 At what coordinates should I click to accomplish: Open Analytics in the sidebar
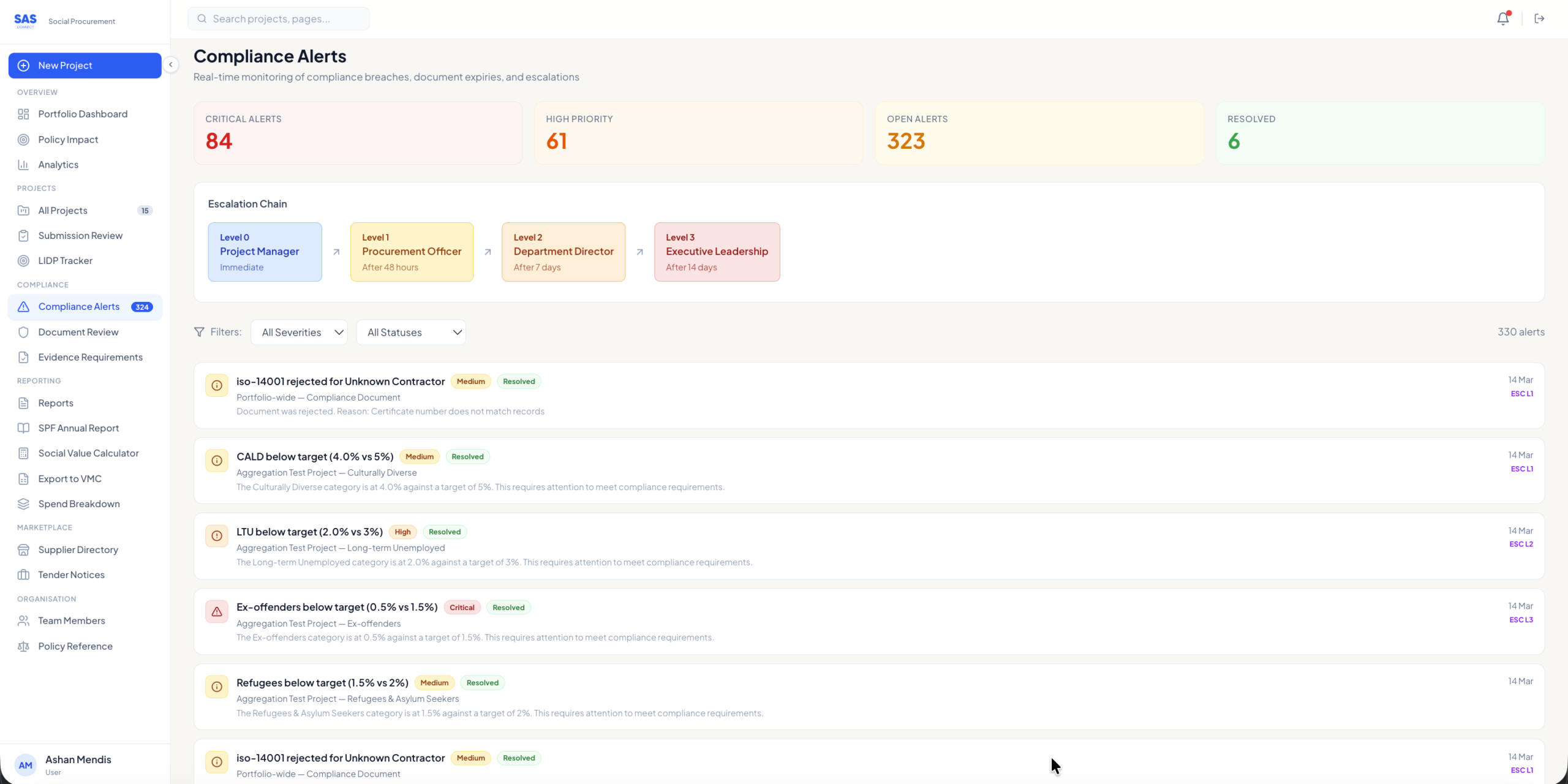(x=85, y=165)
